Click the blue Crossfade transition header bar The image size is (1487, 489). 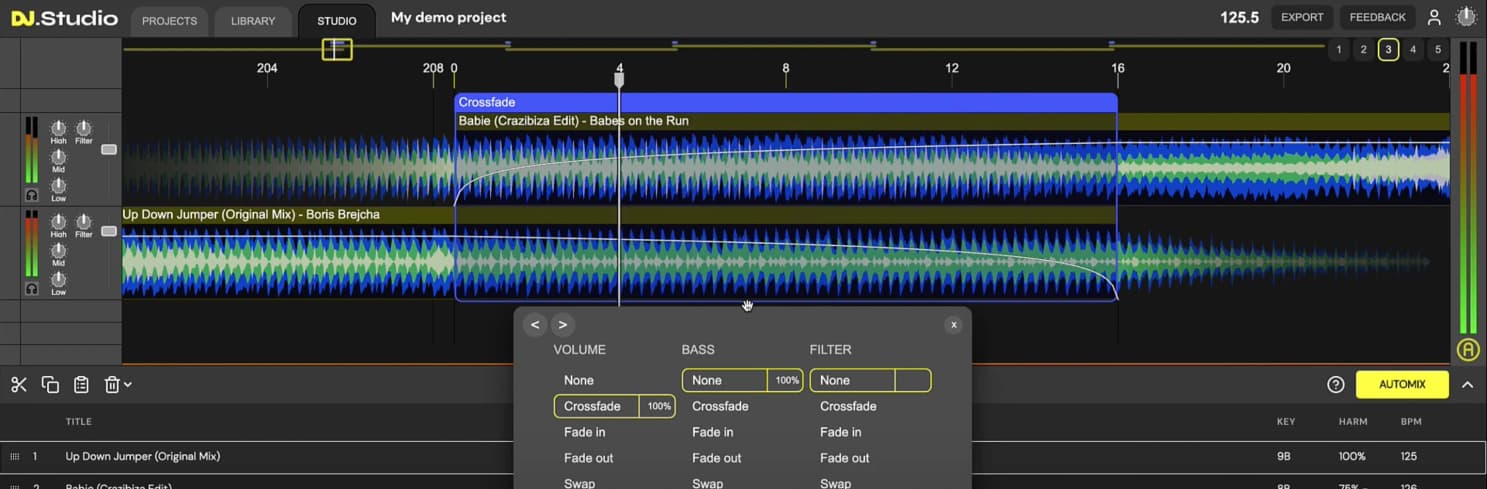(785, 102)
